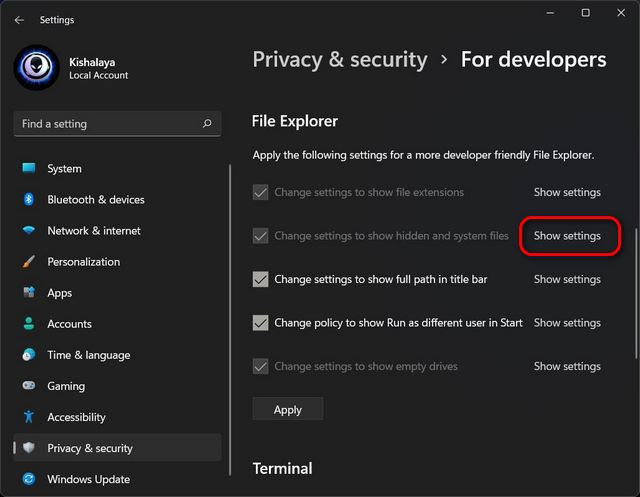The image size is (640, 497).
Task: Select the Personalization category
Action: click(118, 262)
